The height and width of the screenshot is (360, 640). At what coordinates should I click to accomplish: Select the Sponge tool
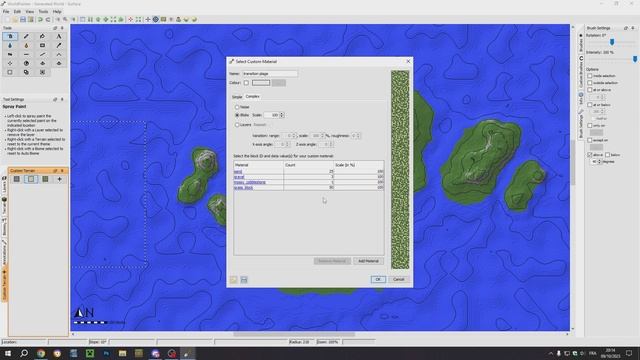point(42,45)
